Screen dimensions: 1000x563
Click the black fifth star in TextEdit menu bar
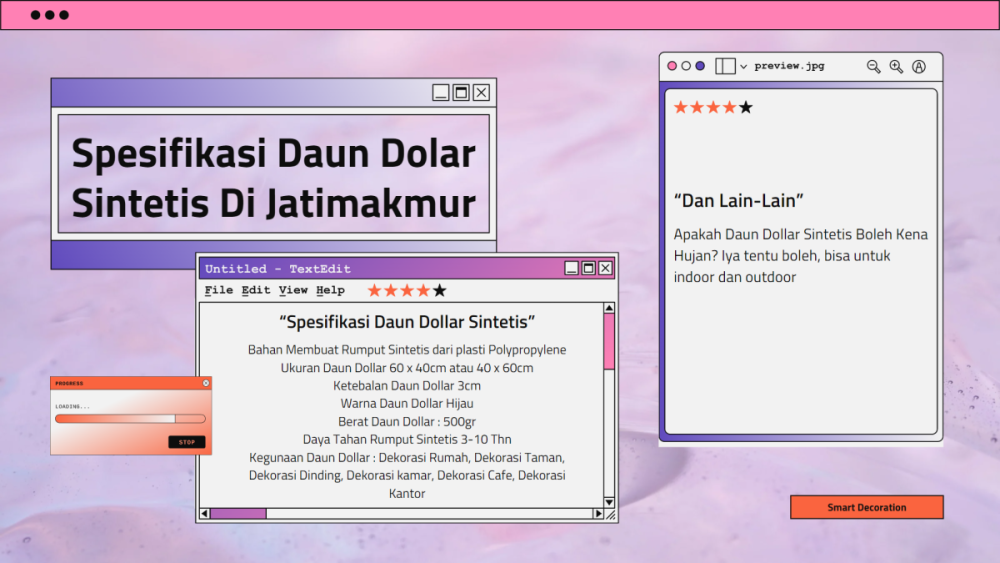439,291
